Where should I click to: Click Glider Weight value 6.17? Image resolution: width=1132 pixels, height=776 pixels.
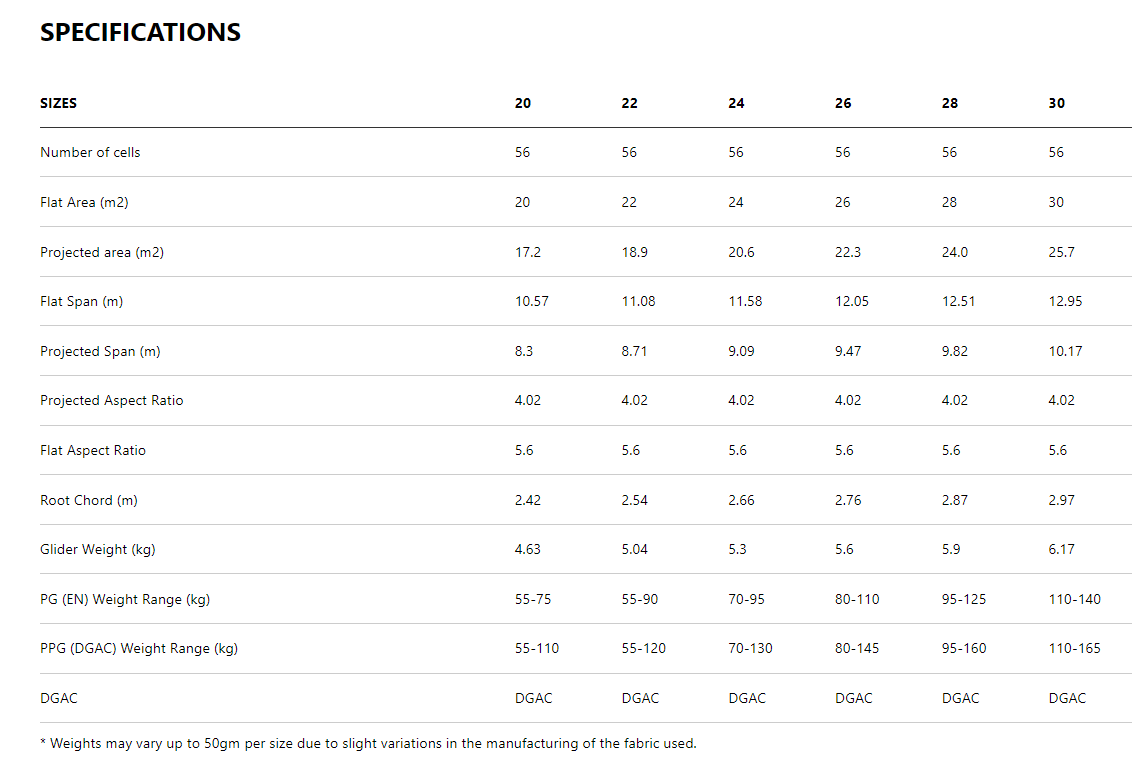pos(1062,549)
